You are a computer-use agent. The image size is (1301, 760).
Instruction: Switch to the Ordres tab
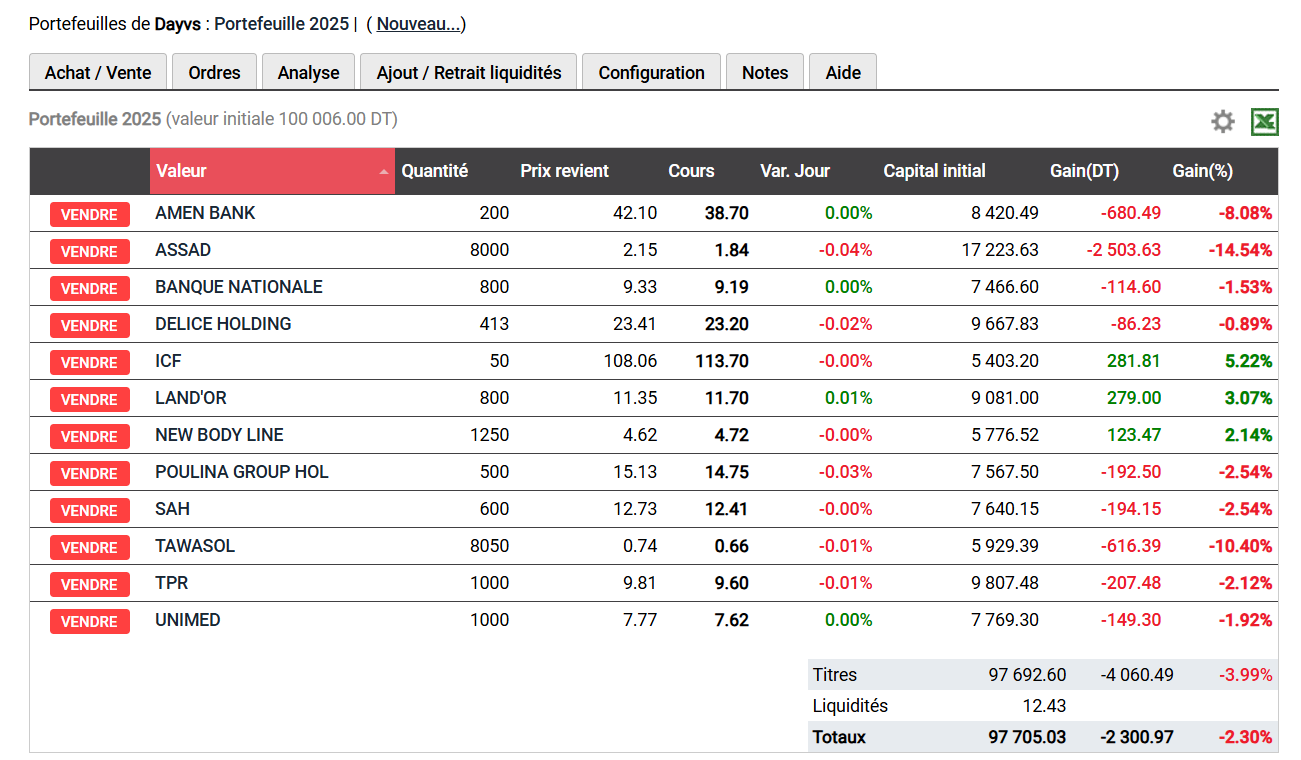[x=215, y=72]
